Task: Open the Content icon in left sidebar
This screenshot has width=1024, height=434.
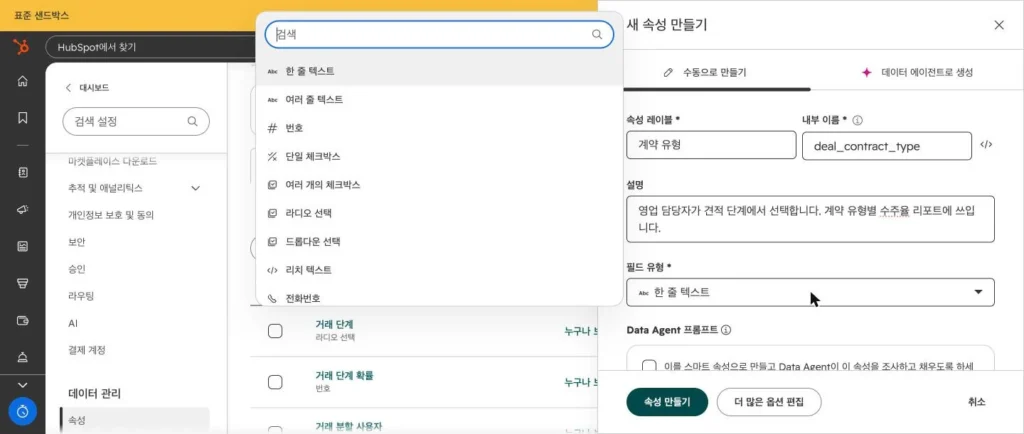Action: [22, 246]
